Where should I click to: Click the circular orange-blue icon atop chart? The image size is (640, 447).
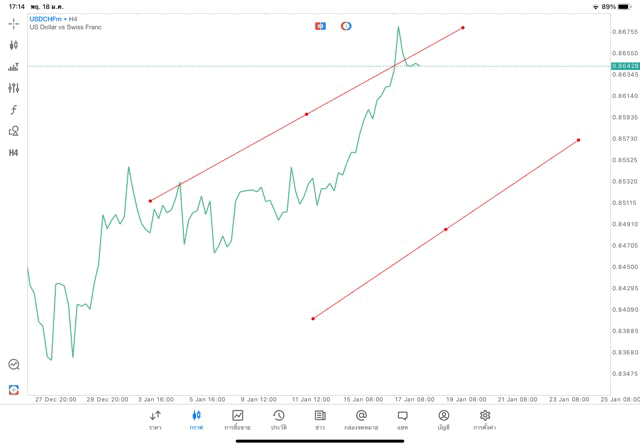tap(346, 25)
